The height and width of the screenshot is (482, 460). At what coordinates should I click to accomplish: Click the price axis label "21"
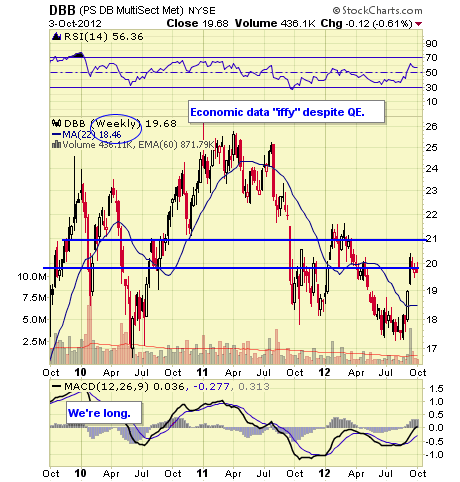tap(431, 239)
